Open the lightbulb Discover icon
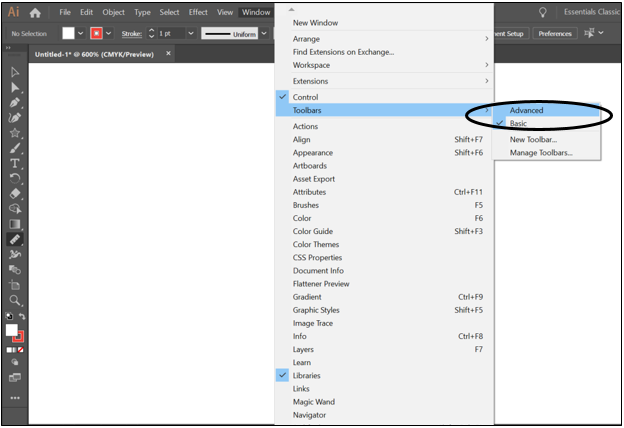624x428 pixels. 542,12
